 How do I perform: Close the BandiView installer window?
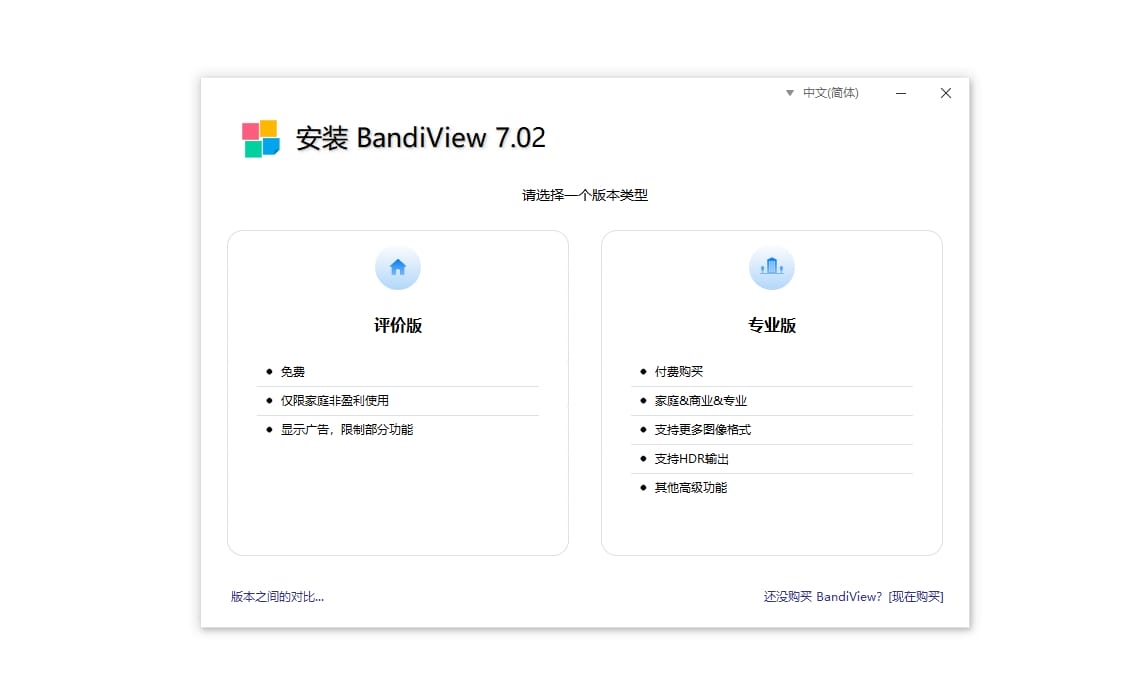[x=945, y=93]
